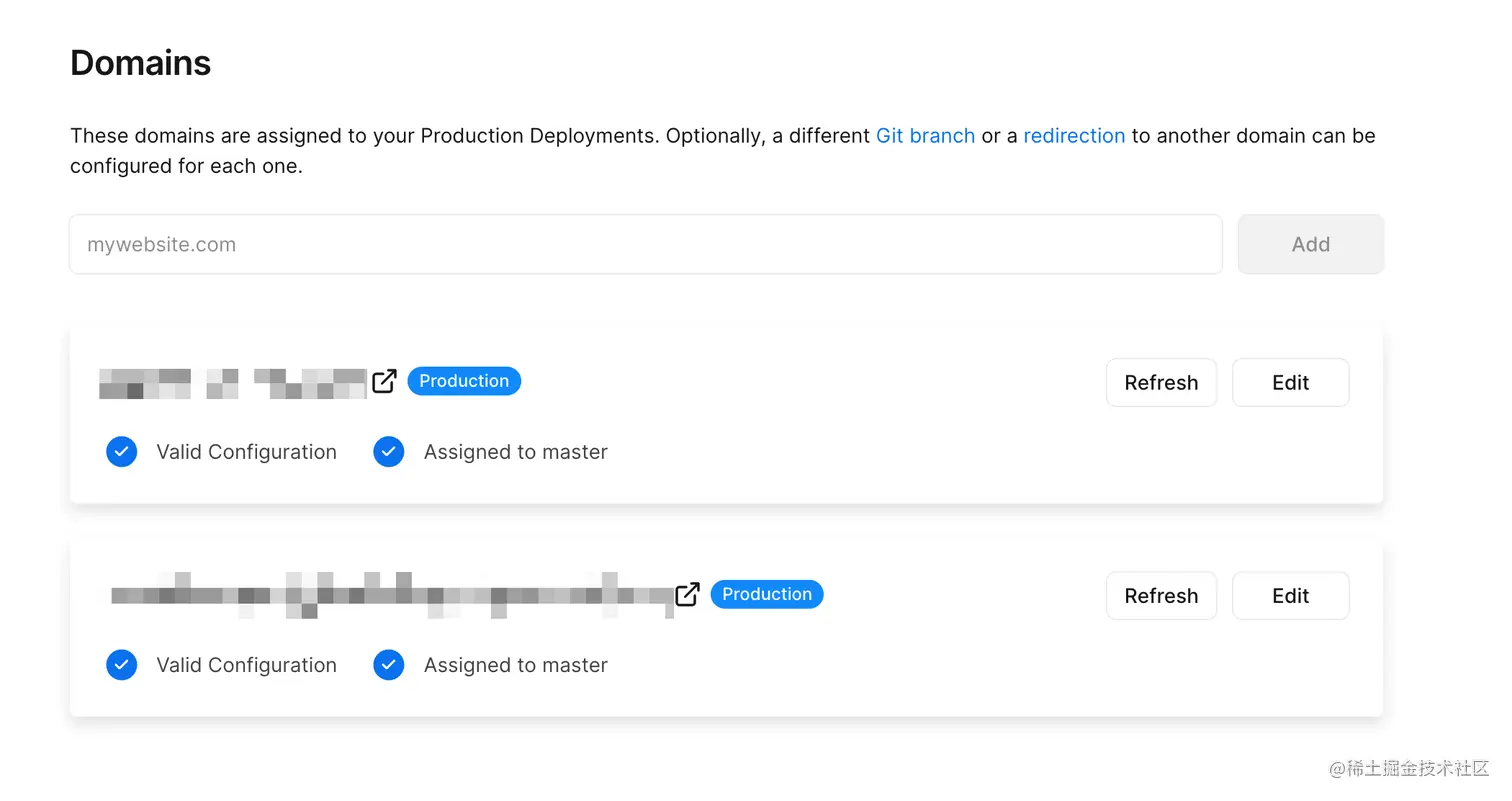The image size is (1512, 801).
Task: Edit the second domain entry
Action: pos(1290,596)
